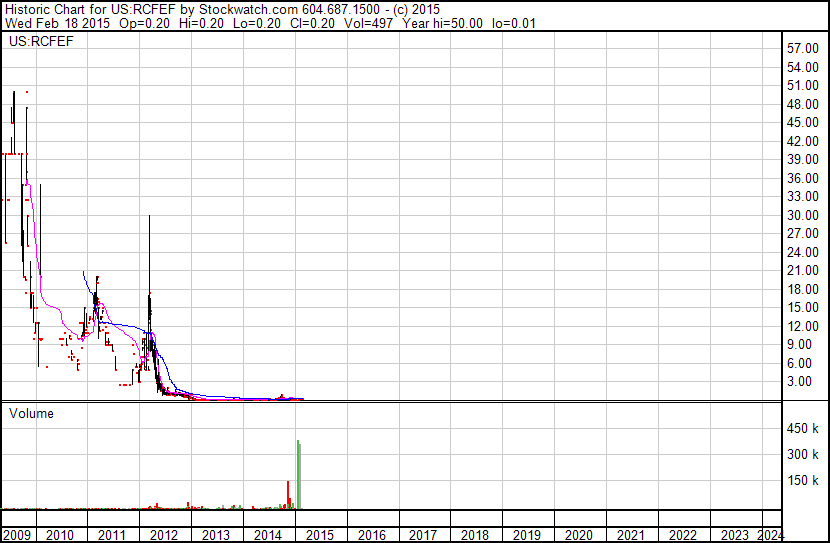Select the 2022 year label on axis
The width and height of the screenshot is (830, 543).
683,535
